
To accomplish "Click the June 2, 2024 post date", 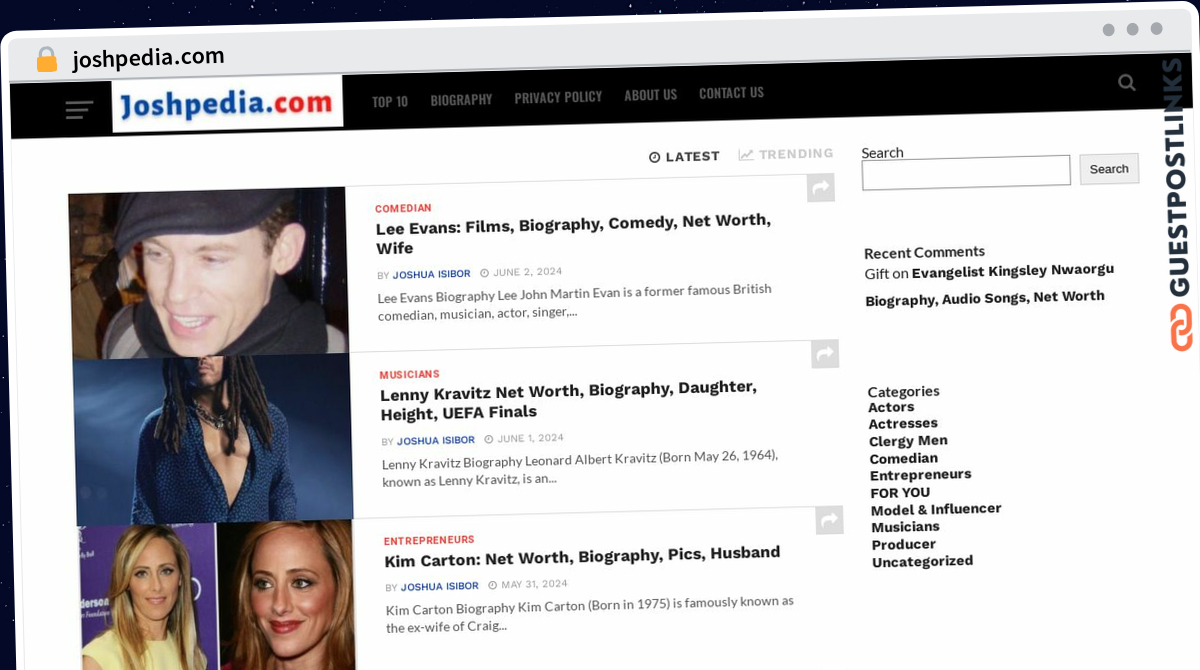I will pos(521,272).
